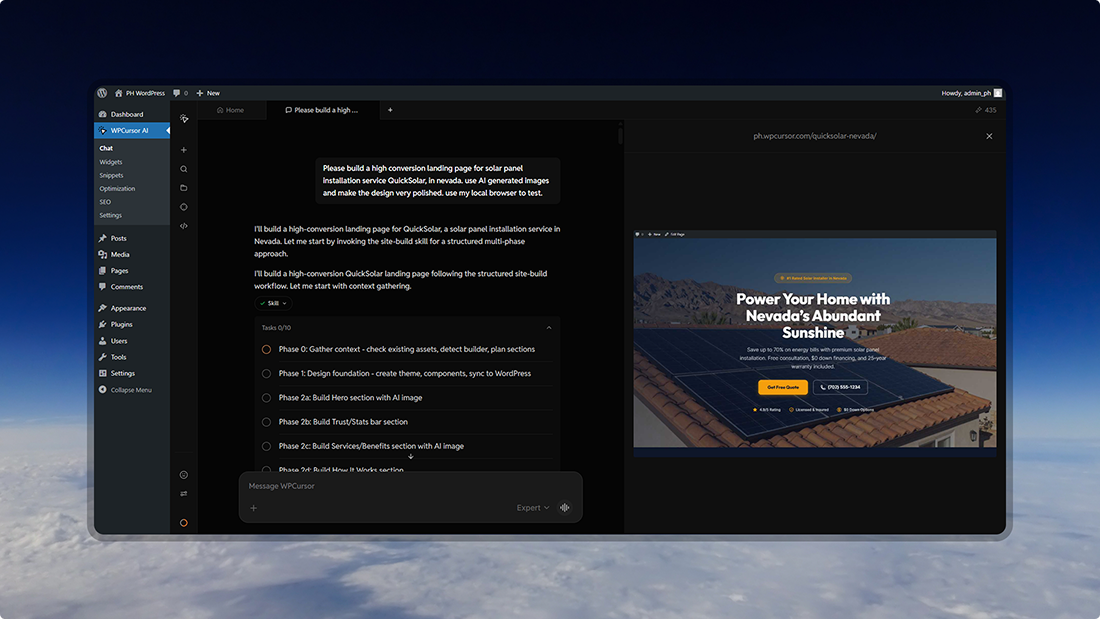This screenshot has height=619, width=1100.
Task: Click the link icon next to 435 counter
Action: 977,110
